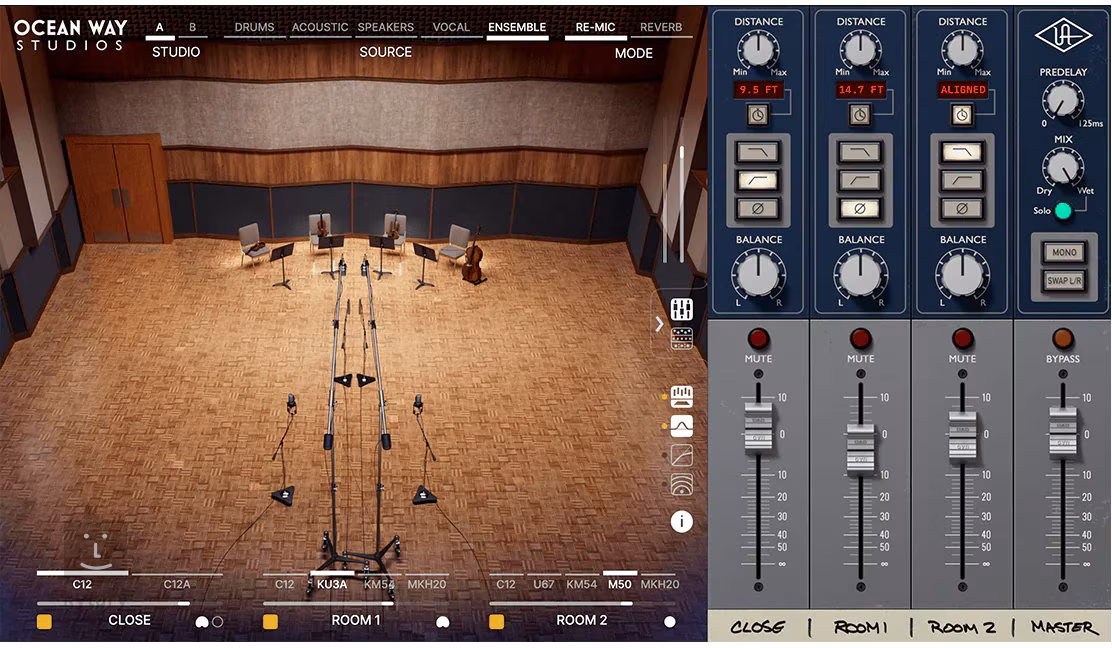Enable the Room 1 low-cut filter button
This screenshot has width=1112, height=648.
860,180
